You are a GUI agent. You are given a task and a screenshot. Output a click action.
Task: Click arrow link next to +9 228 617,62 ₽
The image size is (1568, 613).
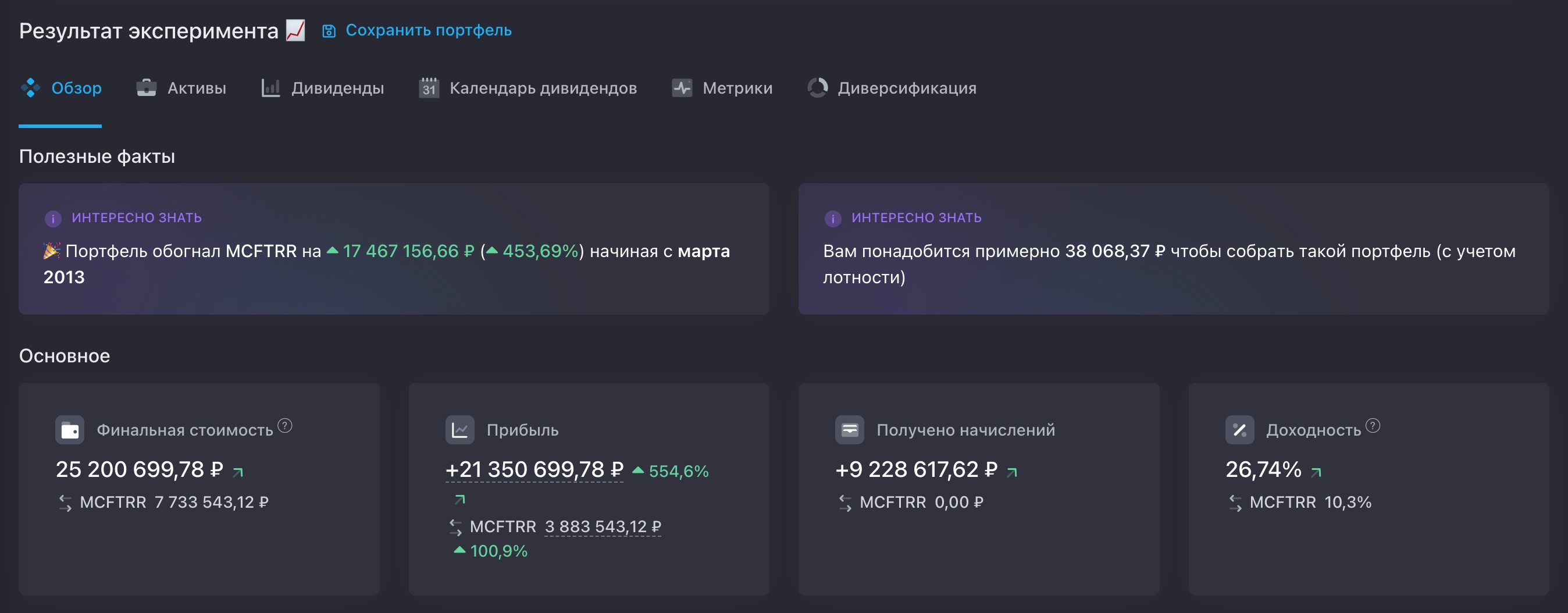coord(1011,472)
